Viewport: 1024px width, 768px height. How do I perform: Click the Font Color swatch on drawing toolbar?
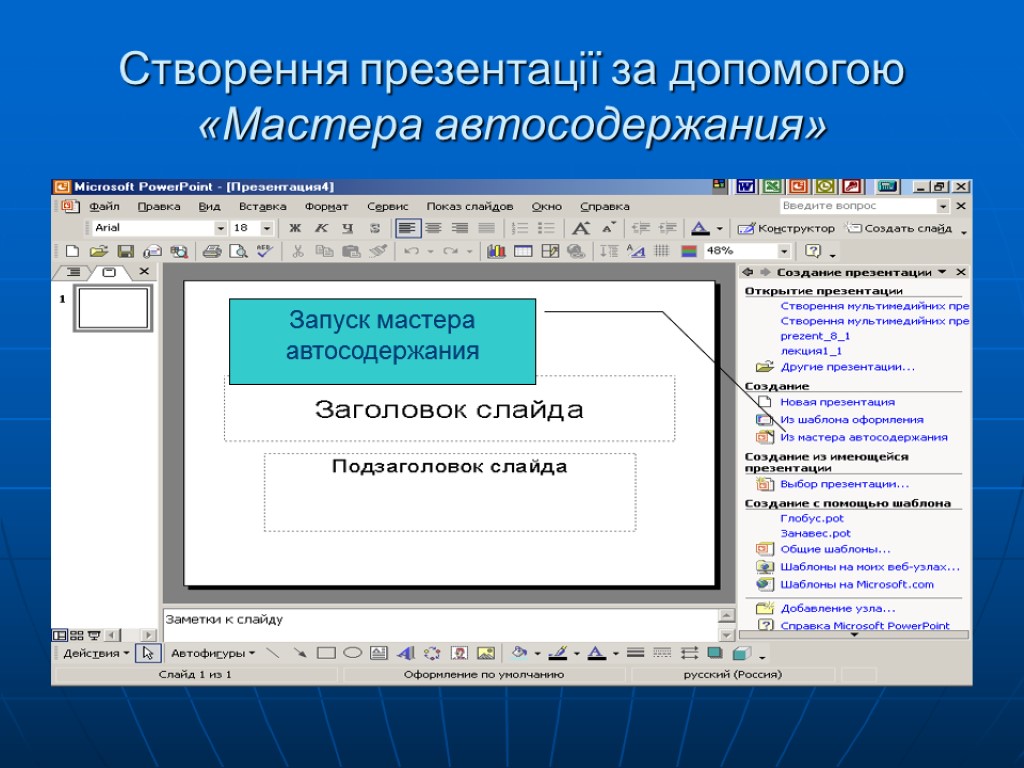click(x=597, y=653)
